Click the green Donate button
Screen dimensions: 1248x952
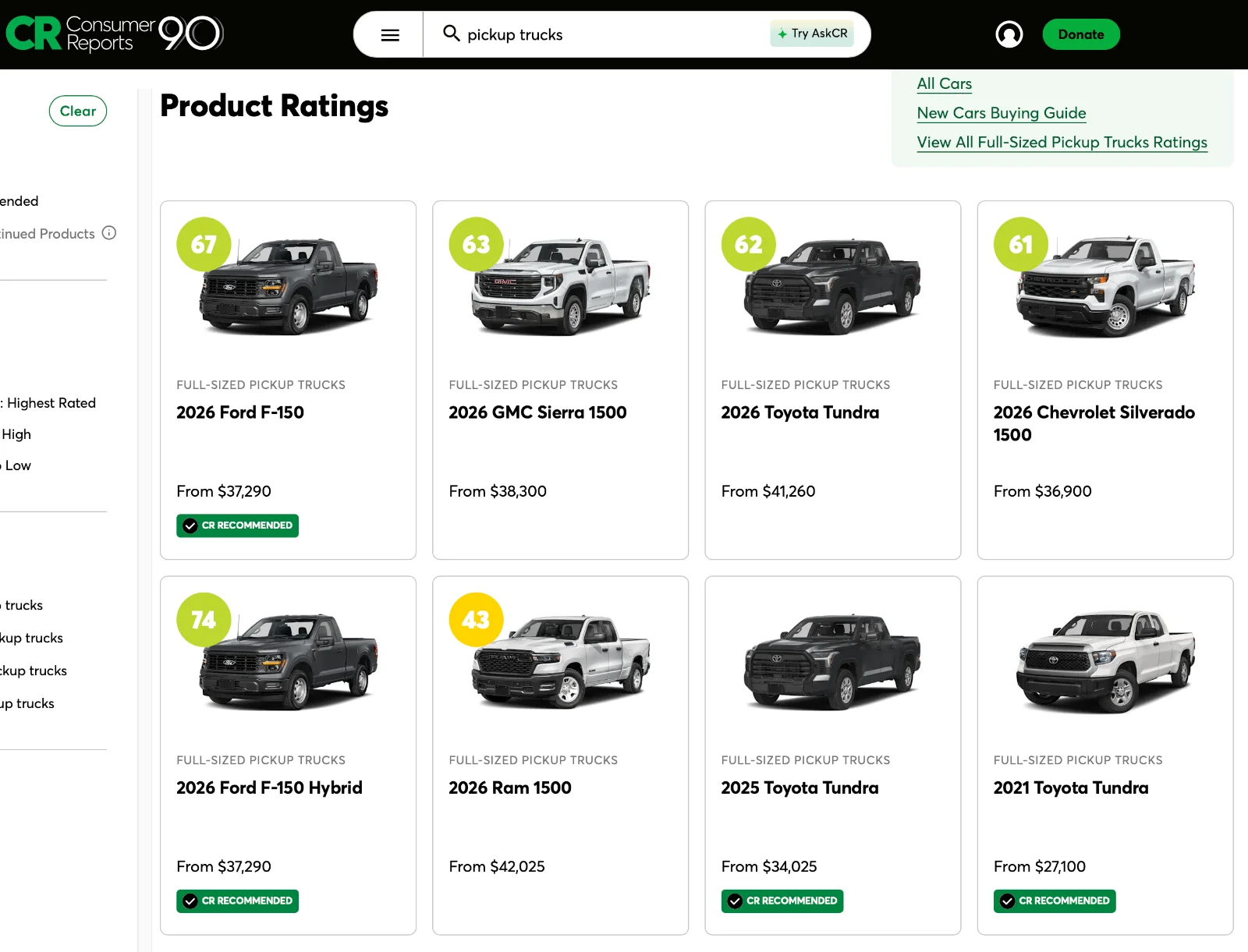1080,34
